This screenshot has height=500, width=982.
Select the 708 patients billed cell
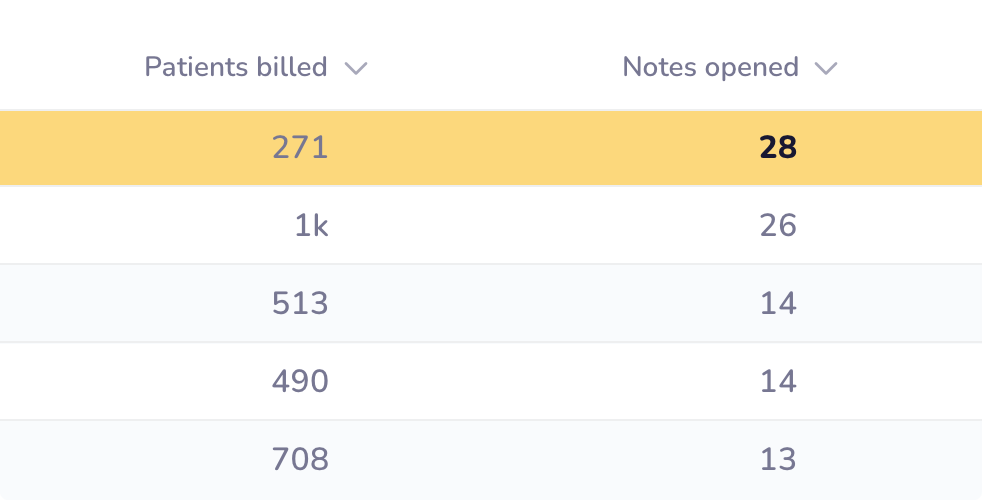click(300, 460)
